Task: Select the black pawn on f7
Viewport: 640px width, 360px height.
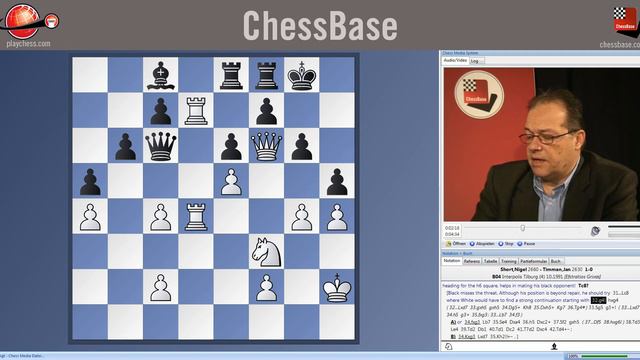Action: tap(267, 110)
